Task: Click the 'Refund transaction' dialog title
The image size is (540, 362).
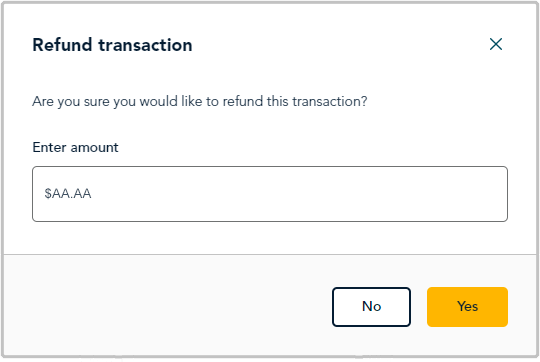Action: tap(112, 45)
